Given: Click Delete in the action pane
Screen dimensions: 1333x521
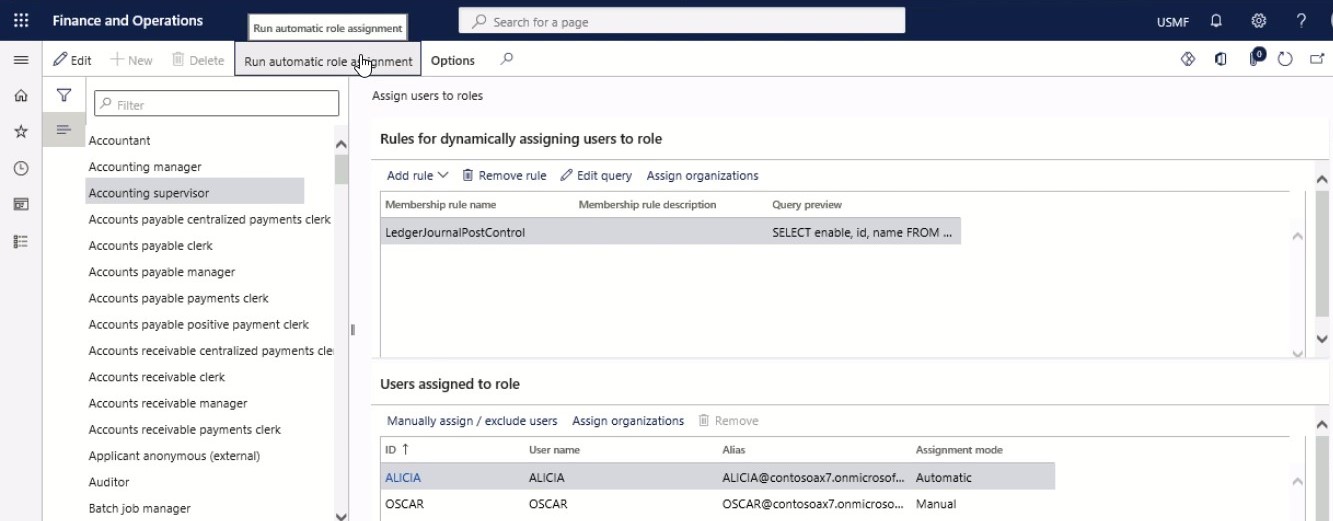Looking at the screenshot, I should [198, 60].
